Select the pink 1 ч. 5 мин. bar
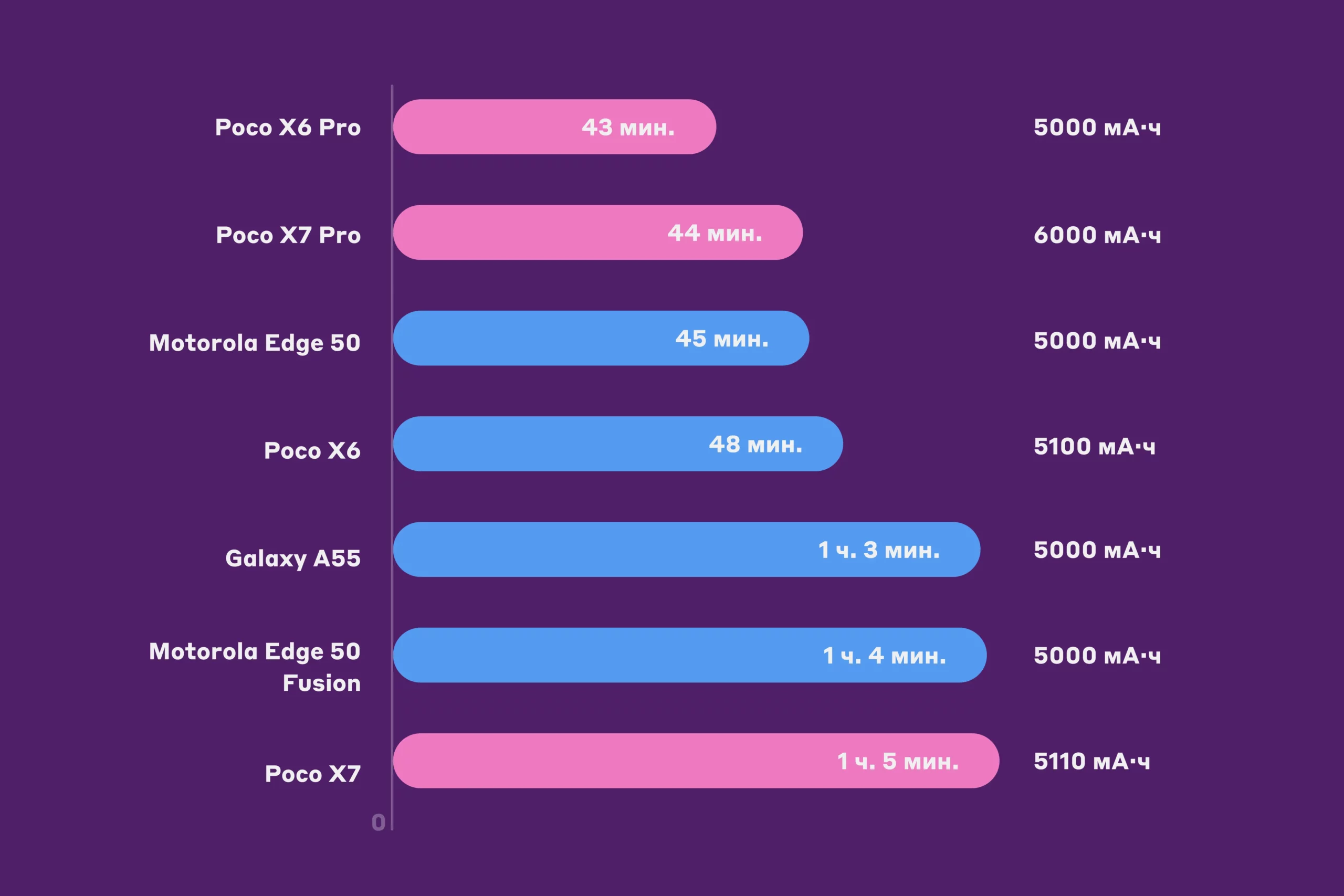 coord(696,761)
